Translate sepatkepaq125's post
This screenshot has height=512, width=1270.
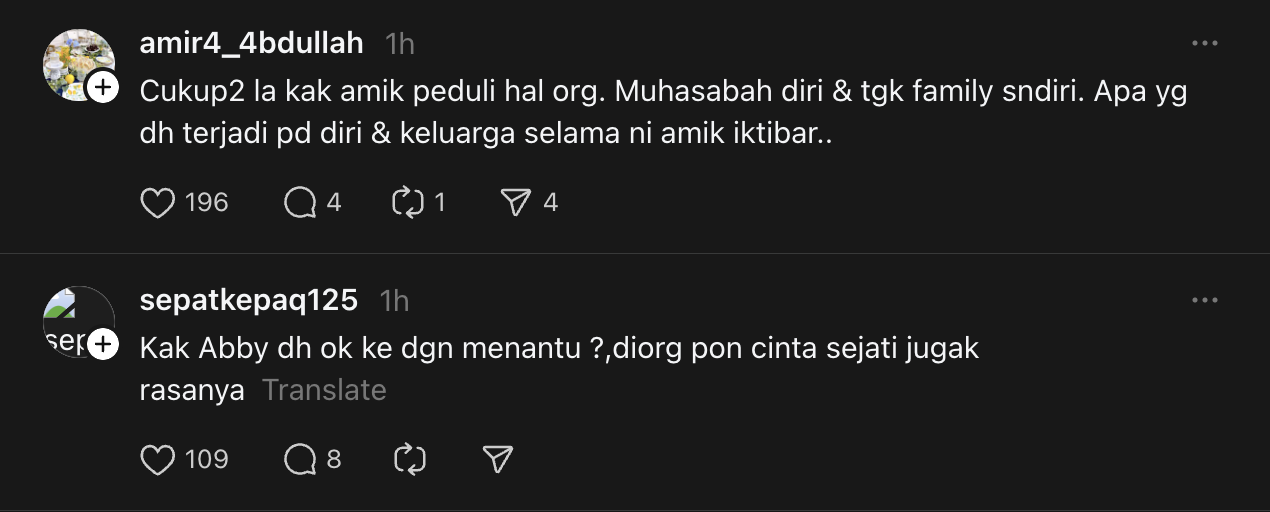tap(324, 390)
